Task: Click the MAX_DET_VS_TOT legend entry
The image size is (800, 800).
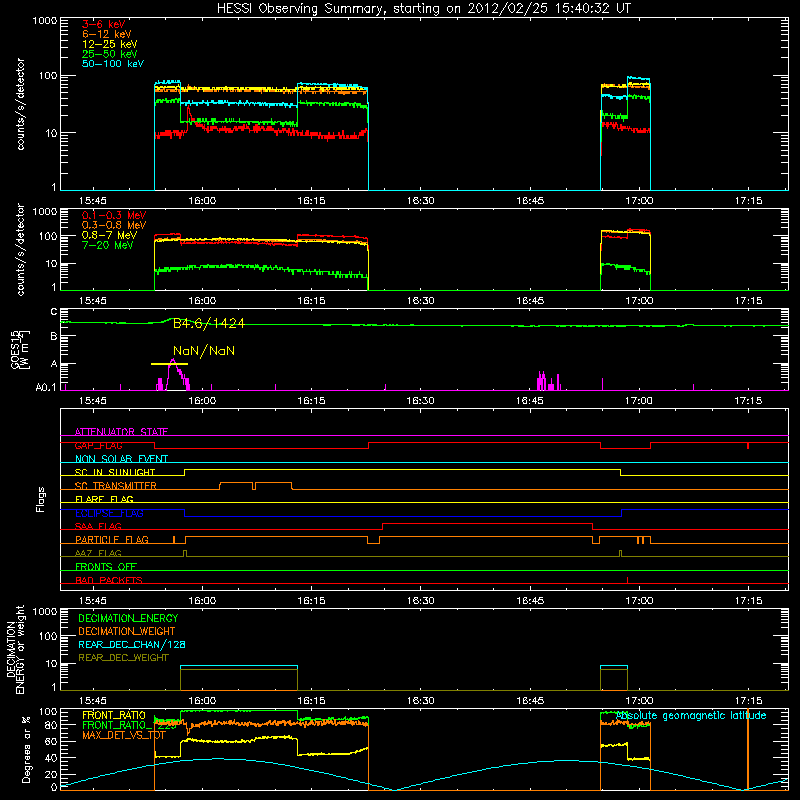Action: (x=124, y=735)
